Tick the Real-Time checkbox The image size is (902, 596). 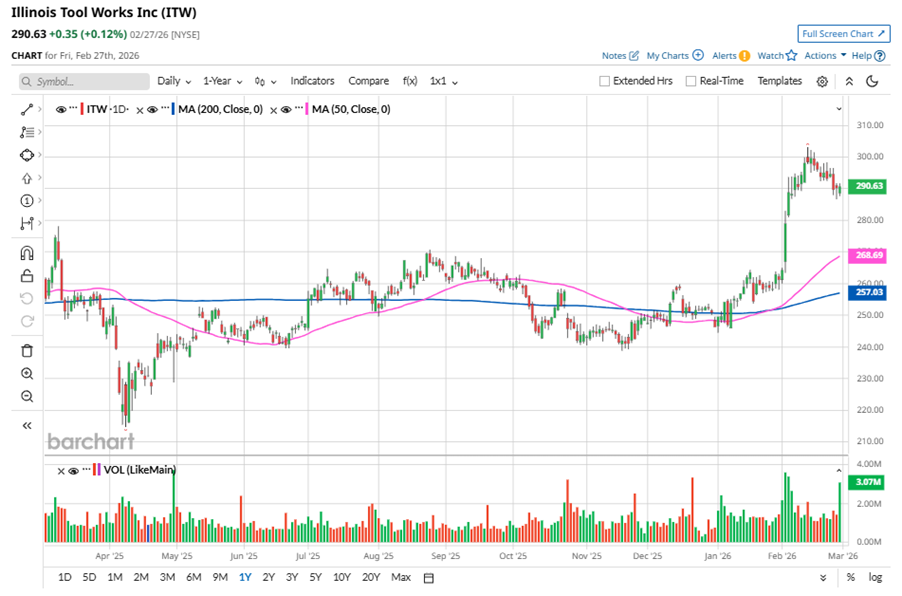pyautogui.click(x=691, y=81)
